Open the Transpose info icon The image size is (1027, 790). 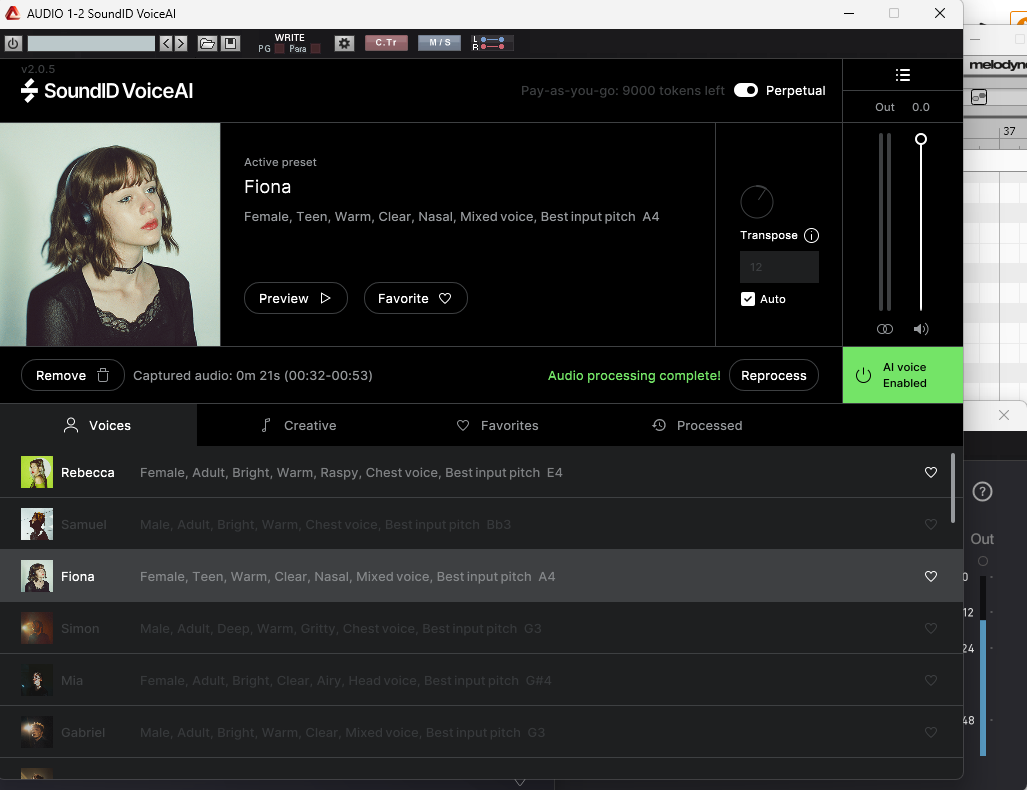pyautogui.click(x=811, y=235)
